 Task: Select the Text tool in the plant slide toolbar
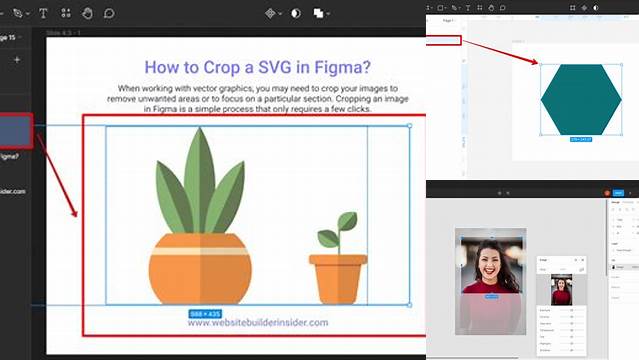[x=43, y=13]
